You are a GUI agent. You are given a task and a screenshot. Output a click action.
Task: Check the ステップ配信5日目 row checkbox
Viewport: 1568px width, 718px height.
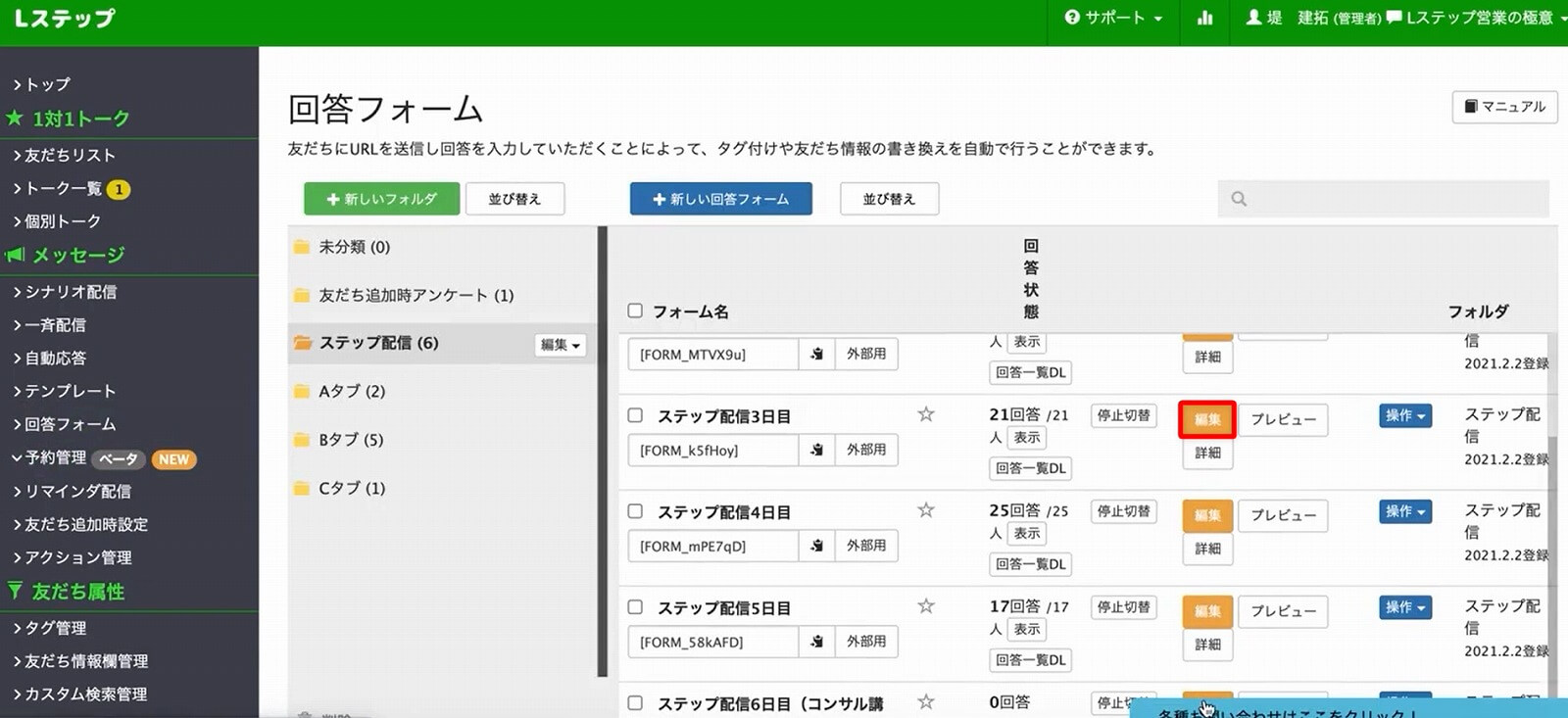(x=635, y=607)
